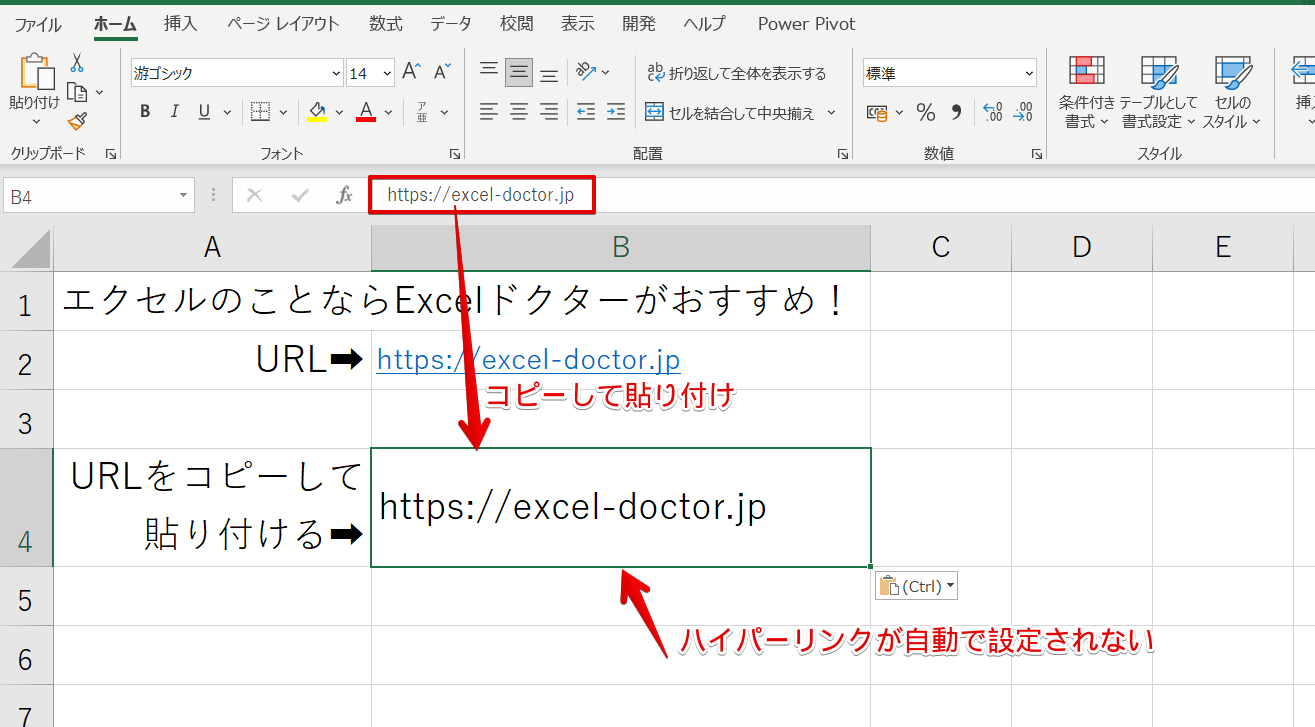The height and width of the screenshot is (727, 1315).
Task: Switch to the データ tab
Action: pos(451,24)
